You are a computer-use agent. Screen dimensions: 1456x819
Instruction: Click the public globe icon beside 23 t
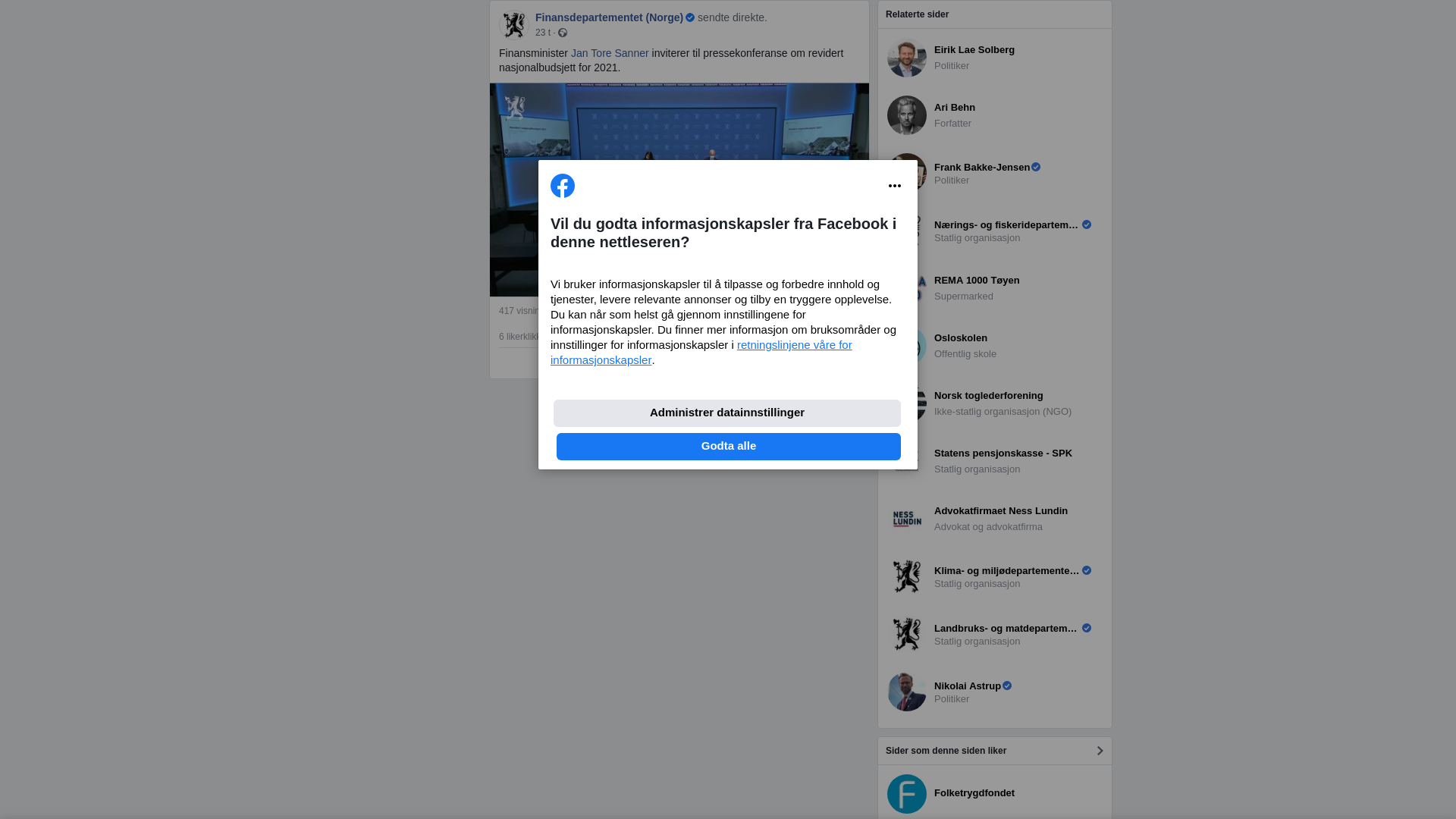click(563, 33)
